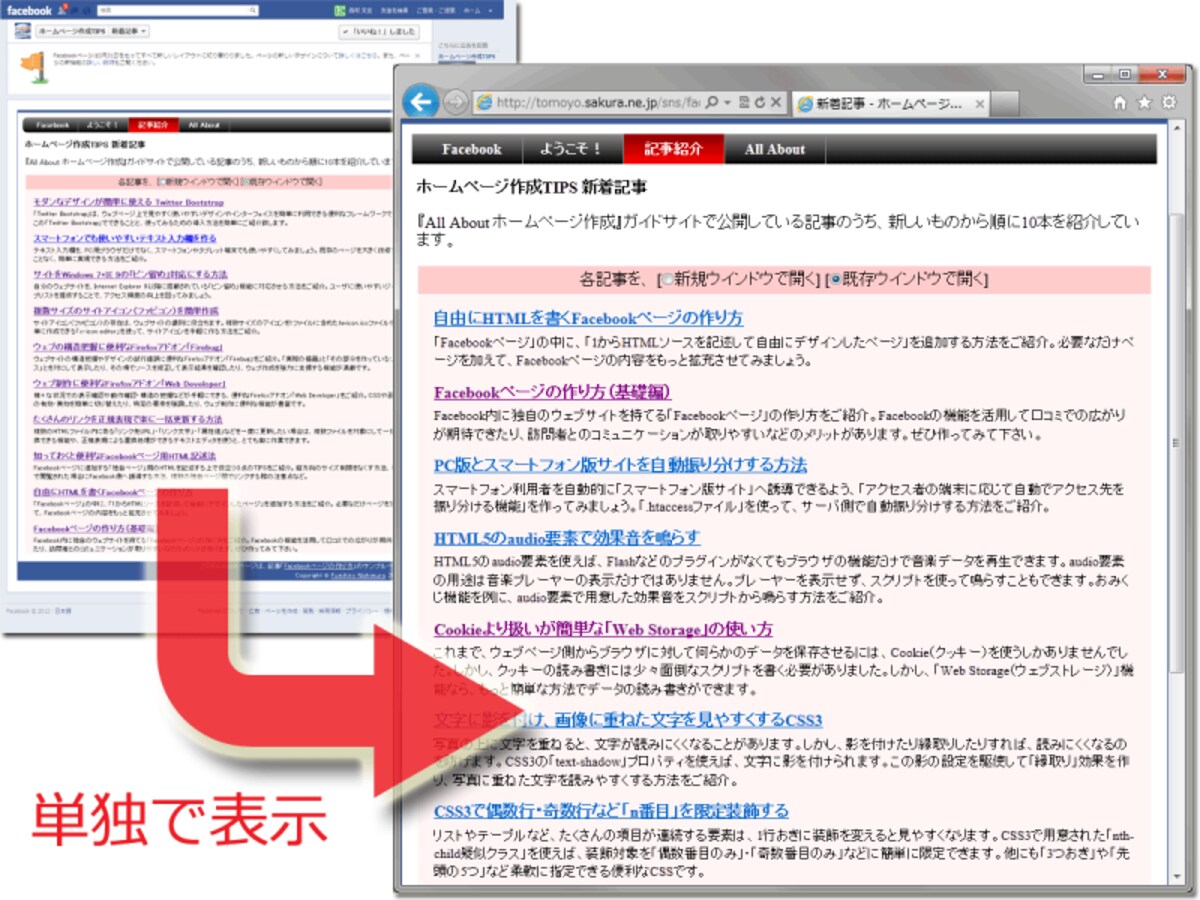Open link 自由にHTMLを書くFacebookページの作り方

588,319
